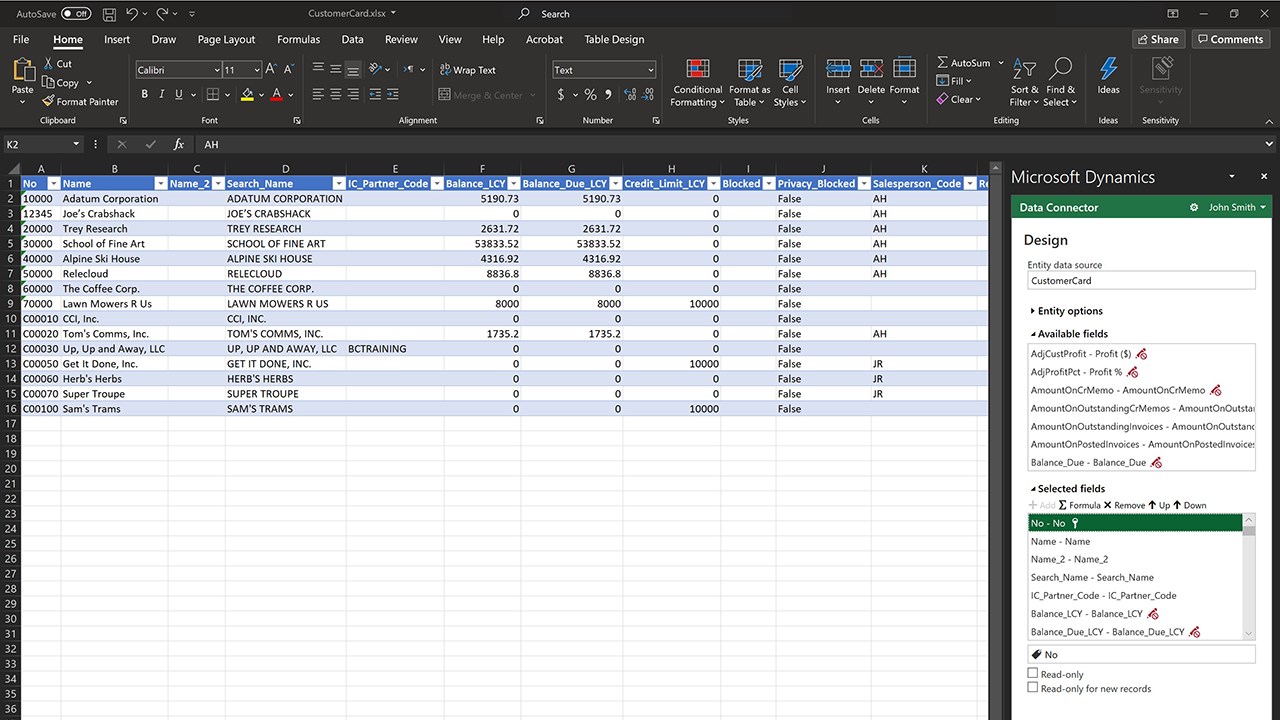Click the Redo arrow icon
Image resolution: width=1280 pixels, height=720 pixels.
coord(162,14)
